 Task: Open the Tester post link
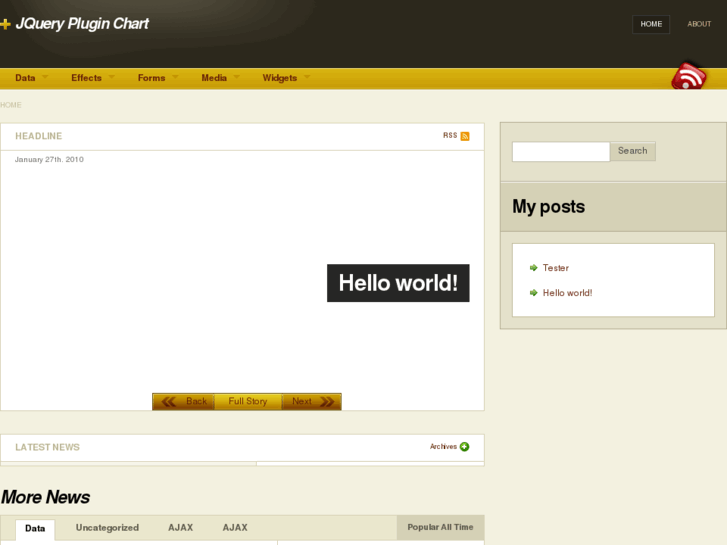pos(555,268)
